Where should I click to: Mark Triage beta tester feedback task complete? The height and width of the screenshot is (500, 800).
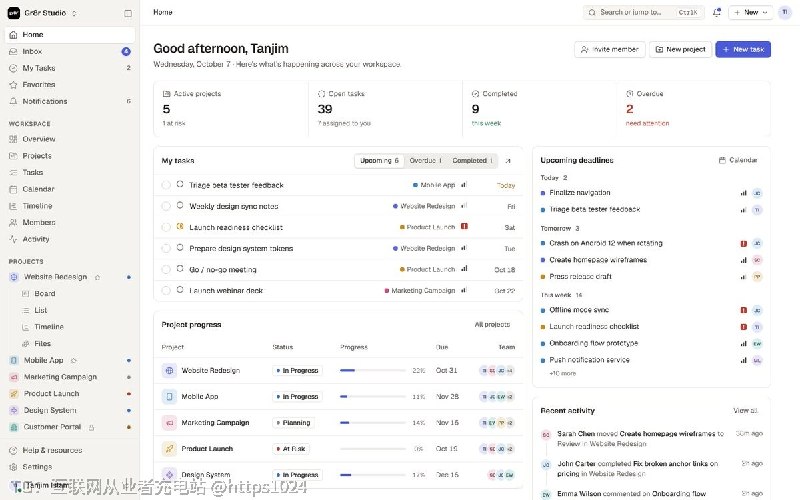pyautogui.click(x=166, y=185)
